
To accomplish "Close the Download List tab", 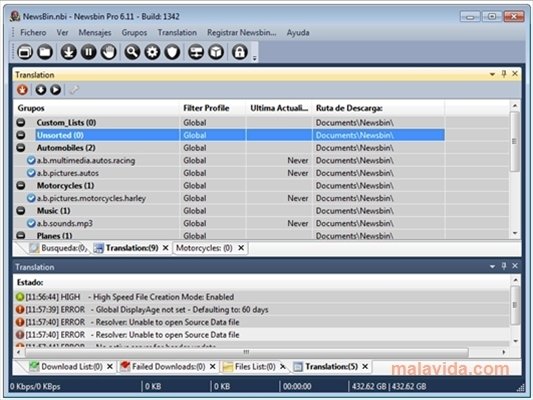I will point(110,366).
